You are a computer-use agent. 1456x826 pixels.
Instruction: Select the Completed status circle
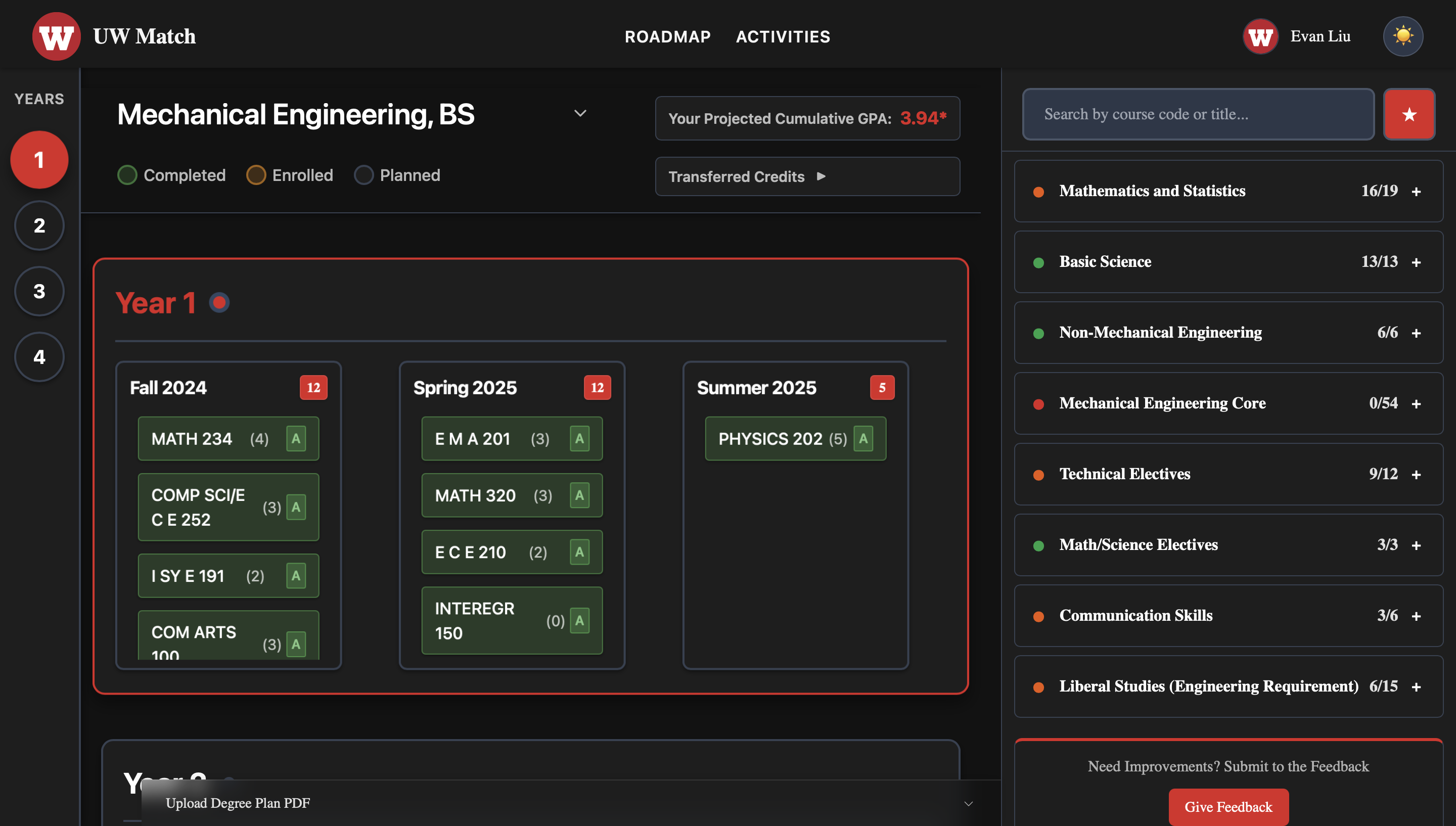pos(127,175)
